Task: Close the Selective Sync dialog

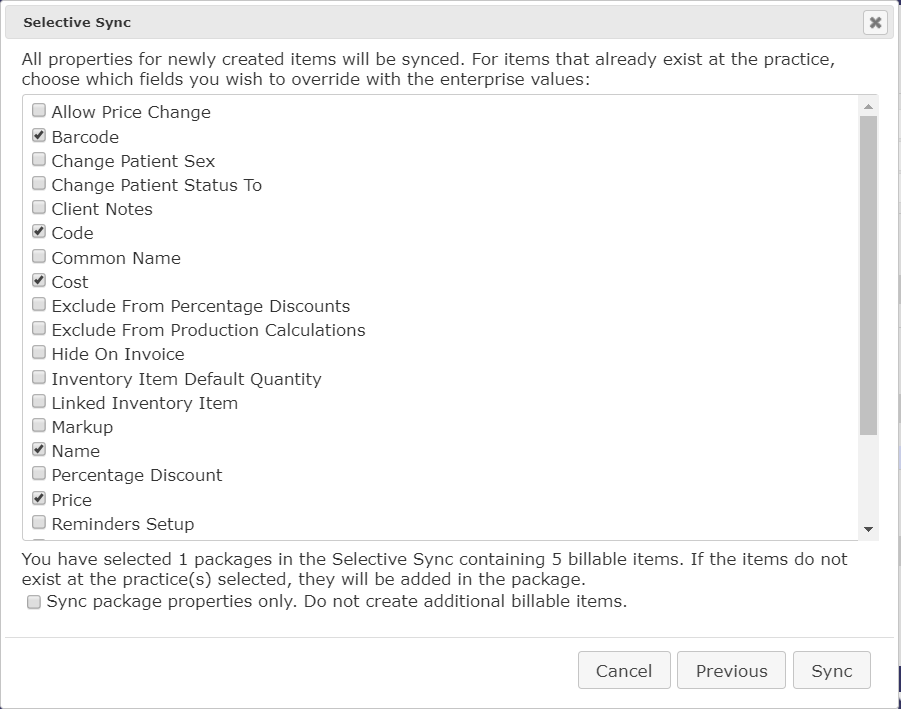Action: (x=875, y=22)
